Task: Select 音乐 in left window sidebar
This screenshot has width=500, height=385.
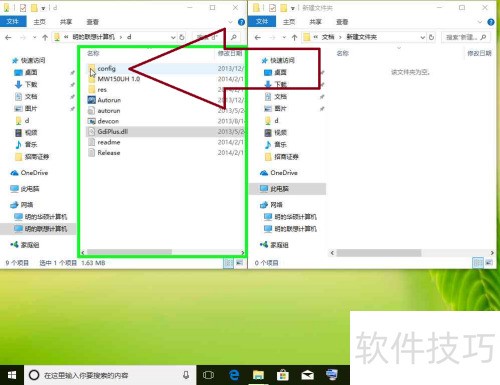Action: coord(31,145)
